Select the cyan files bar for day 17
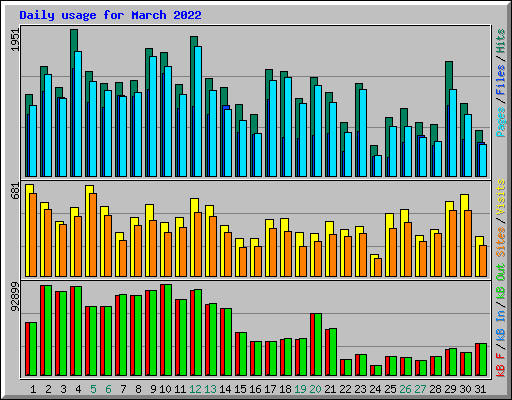 click(x=273, y=128)
